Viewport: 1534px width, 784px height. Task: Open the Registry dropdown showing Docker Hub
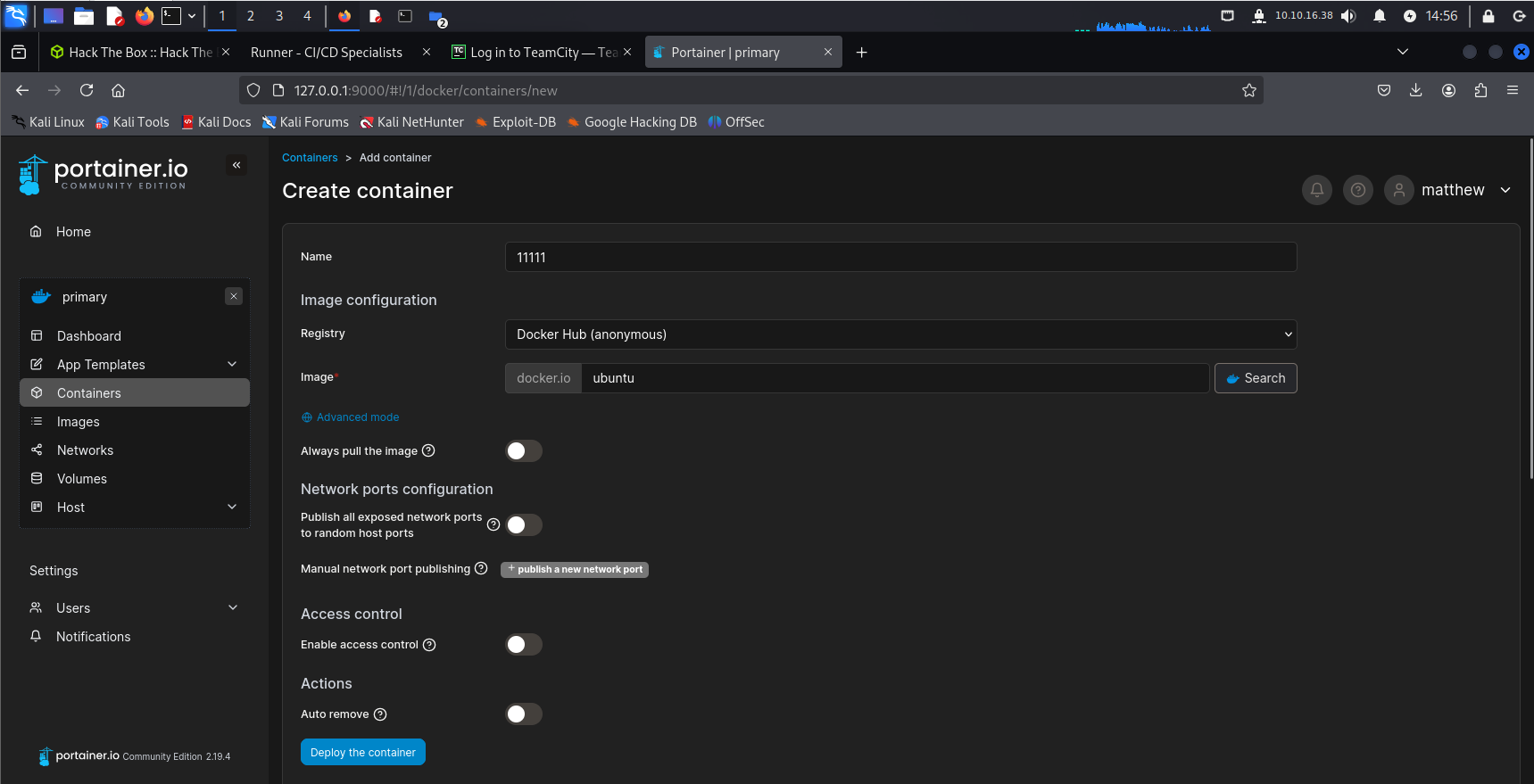pos(900,334)
